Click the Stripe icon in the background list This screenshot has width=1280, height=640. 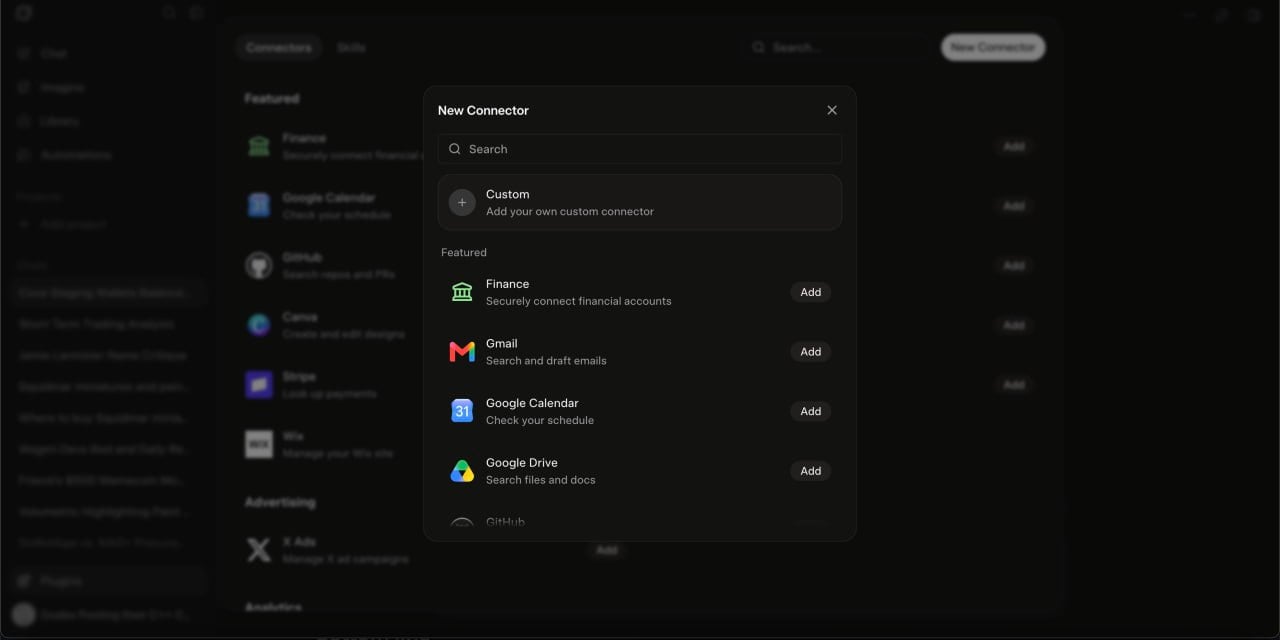coord(259,385)
